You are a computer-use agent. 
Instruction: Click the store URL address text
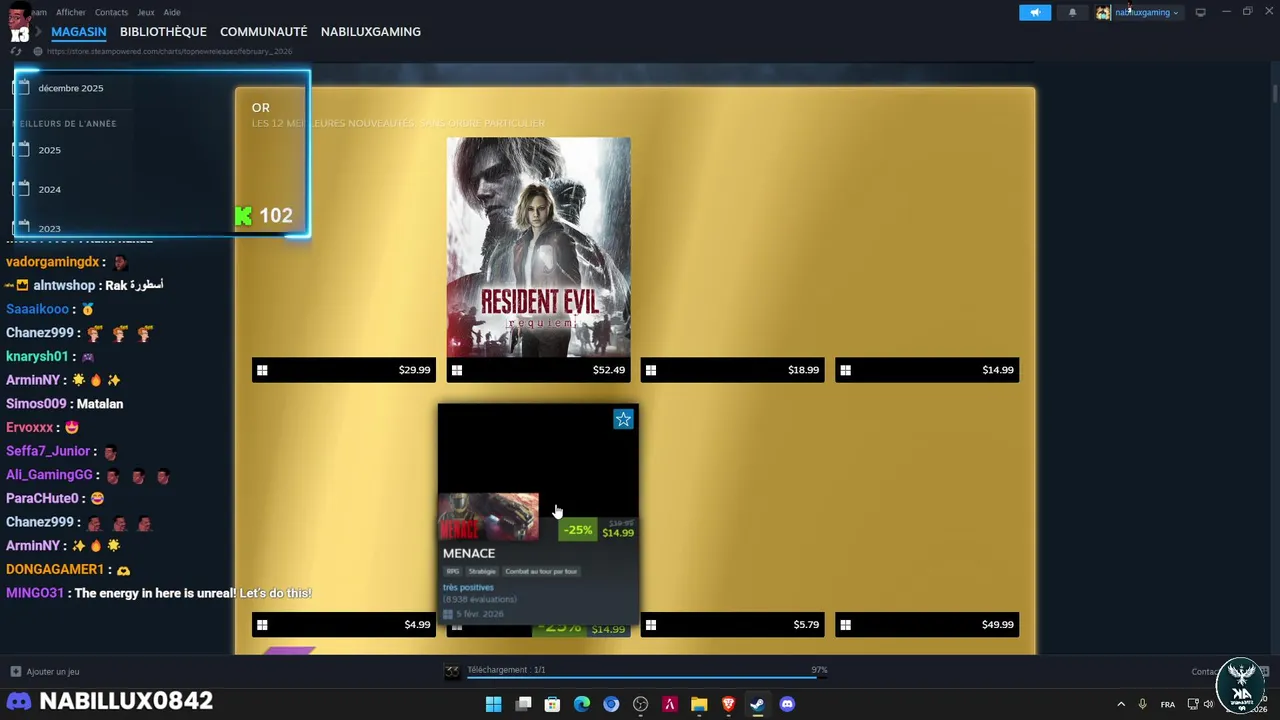tap(169, 51)
